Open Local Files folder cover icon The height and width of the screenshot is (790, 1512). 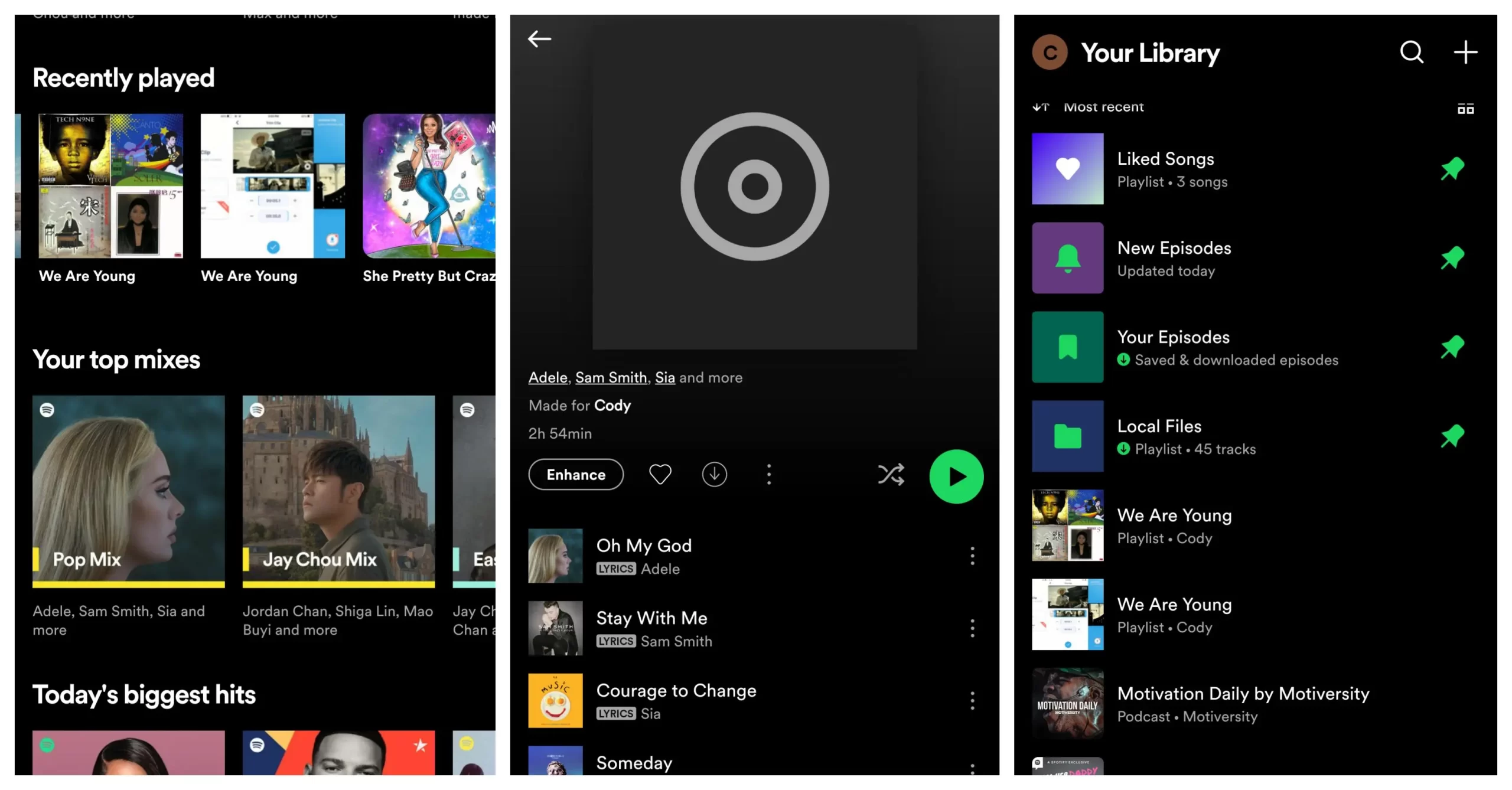1067,436
